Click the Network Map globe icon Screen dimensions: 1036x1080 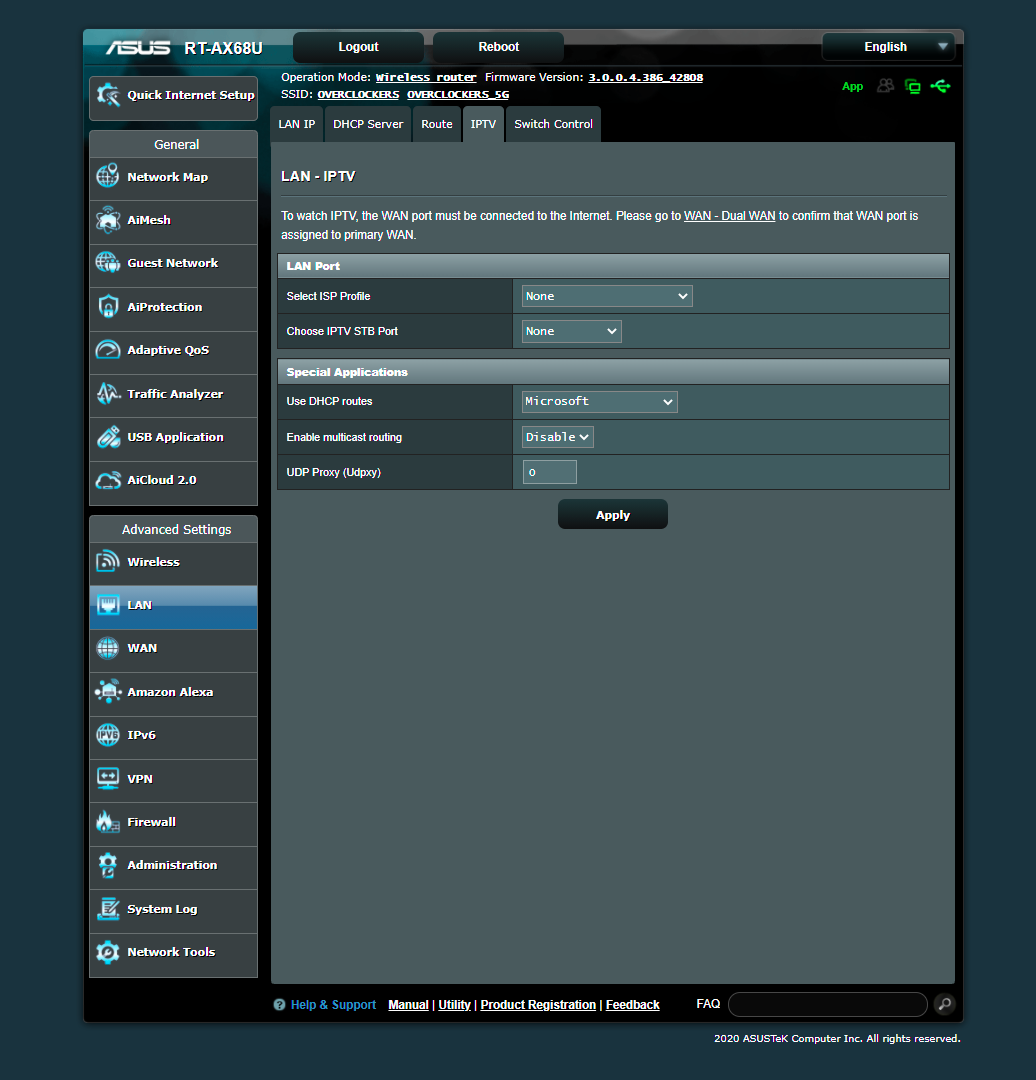[108, 176]
